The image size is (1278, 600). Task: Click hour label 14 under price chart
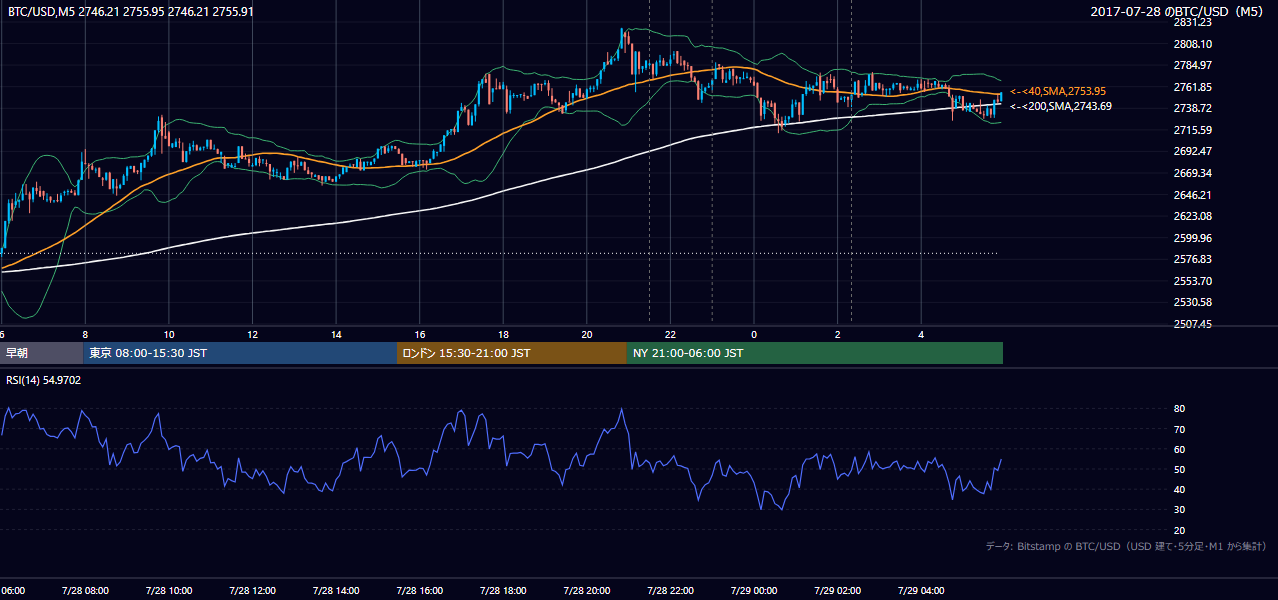pyautogui.click(x=336, y=335)
